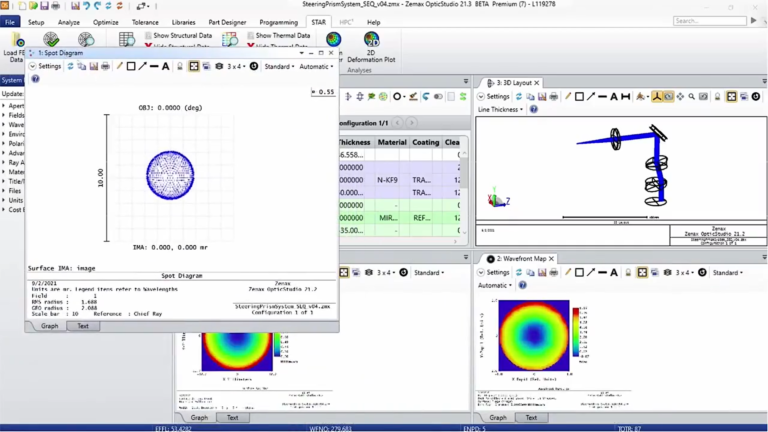Viewport: 768px width, 432px height.
Task: Refresh the Wavefront Map window
Action: point(519,272)
